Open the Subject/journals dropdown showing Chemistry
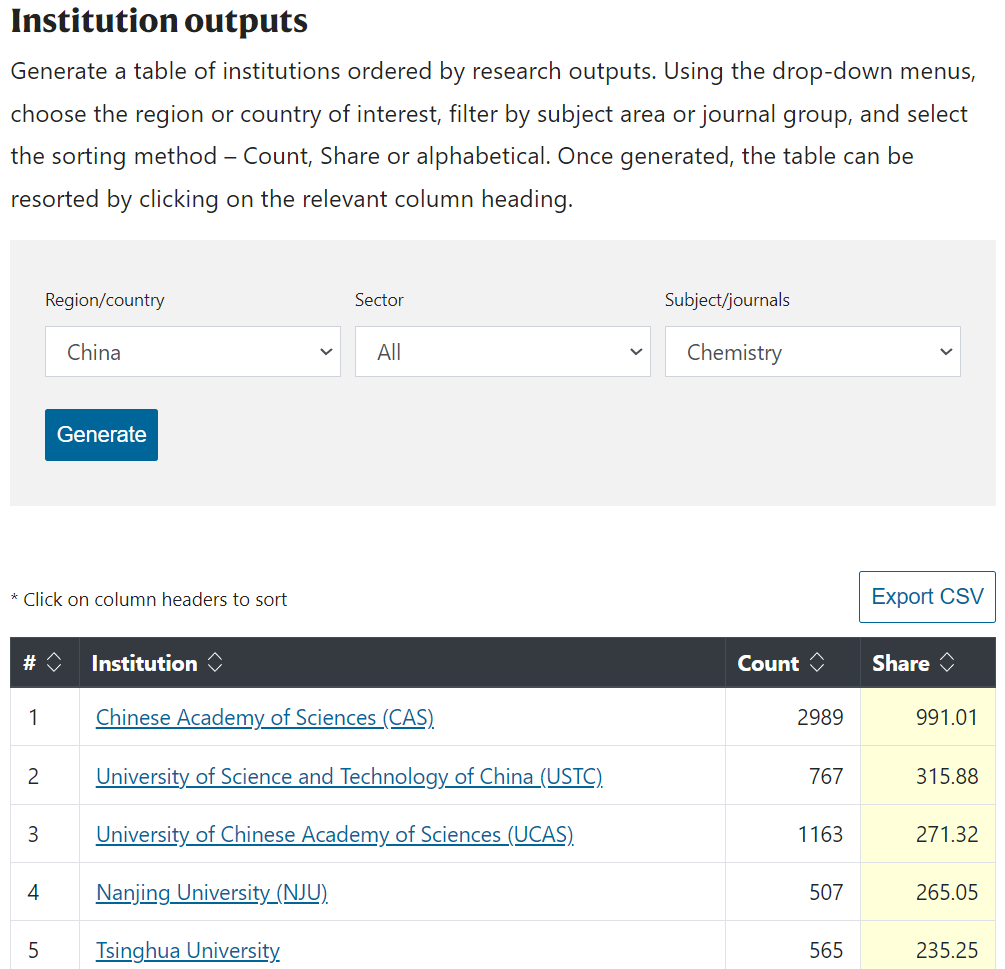Viewport: 1005px width, 969px height. [x=813, y=352]
